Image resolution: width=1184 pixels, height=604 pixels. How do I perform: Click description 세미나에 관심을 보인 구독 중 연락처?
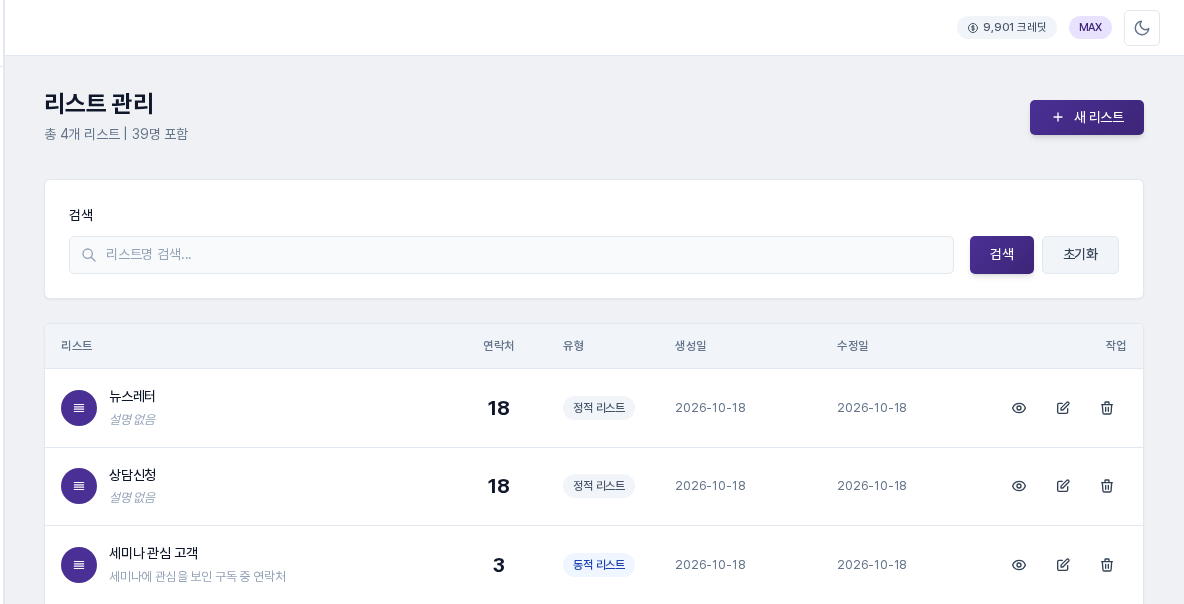pyautogui.click(x=198, y=577)
